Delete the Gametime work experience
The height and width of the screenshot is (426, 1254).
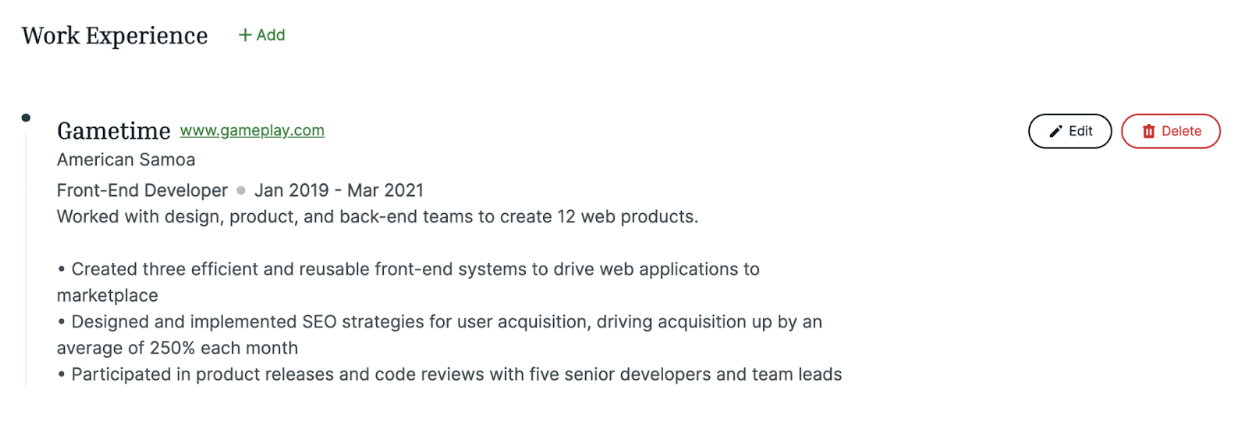1171,131
